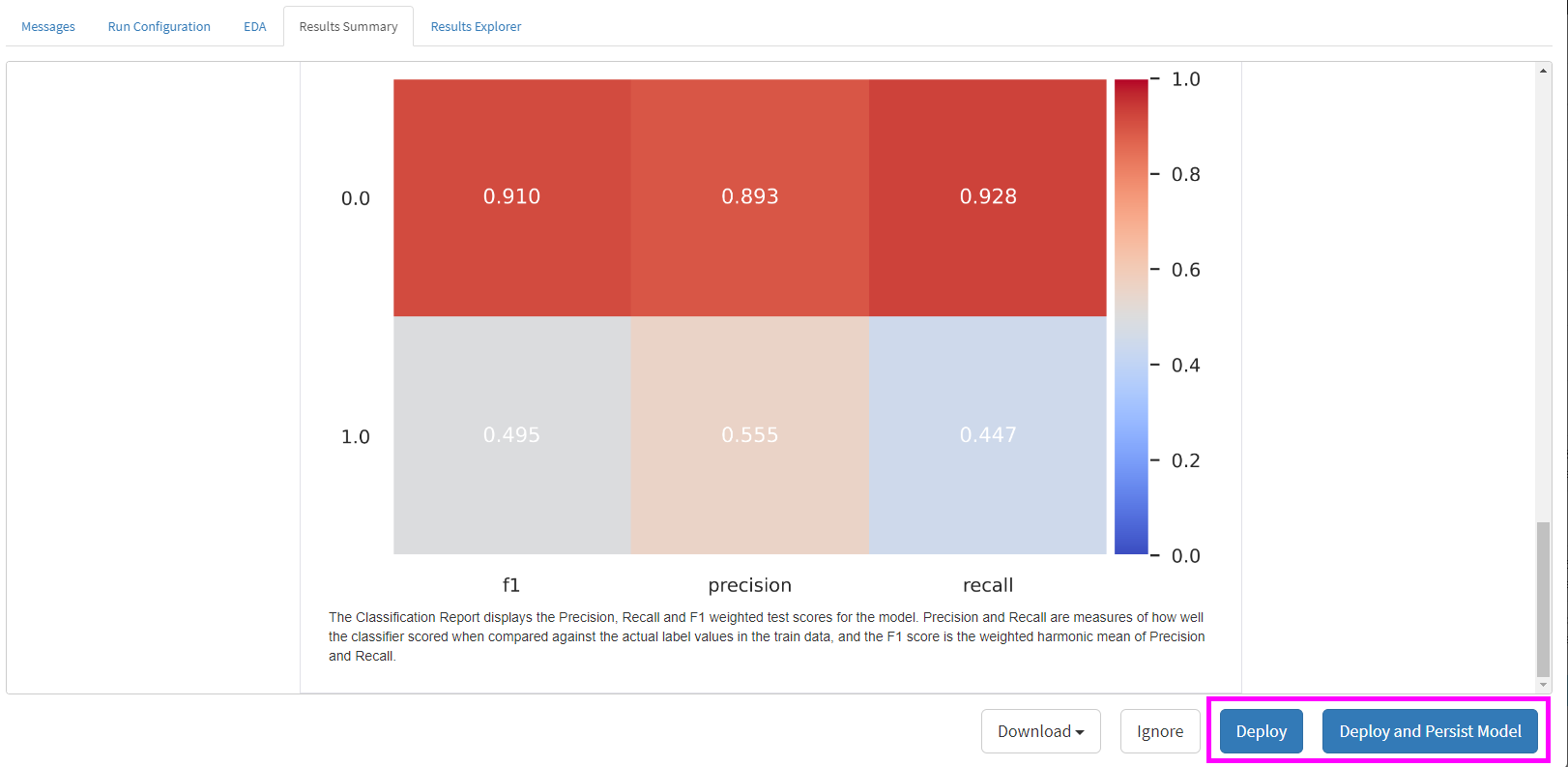Click Deploy and Persist Model

1430,731
